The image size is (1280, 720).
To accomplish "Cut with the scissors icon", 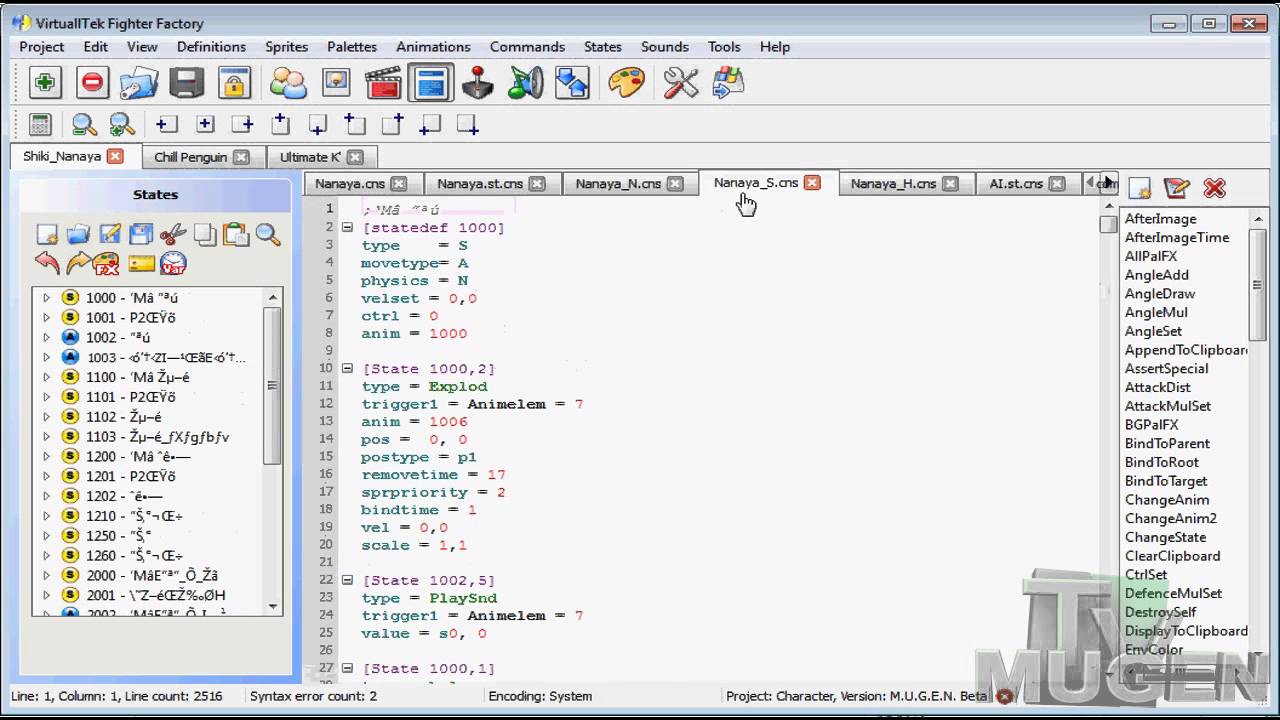I will [173, 235].
